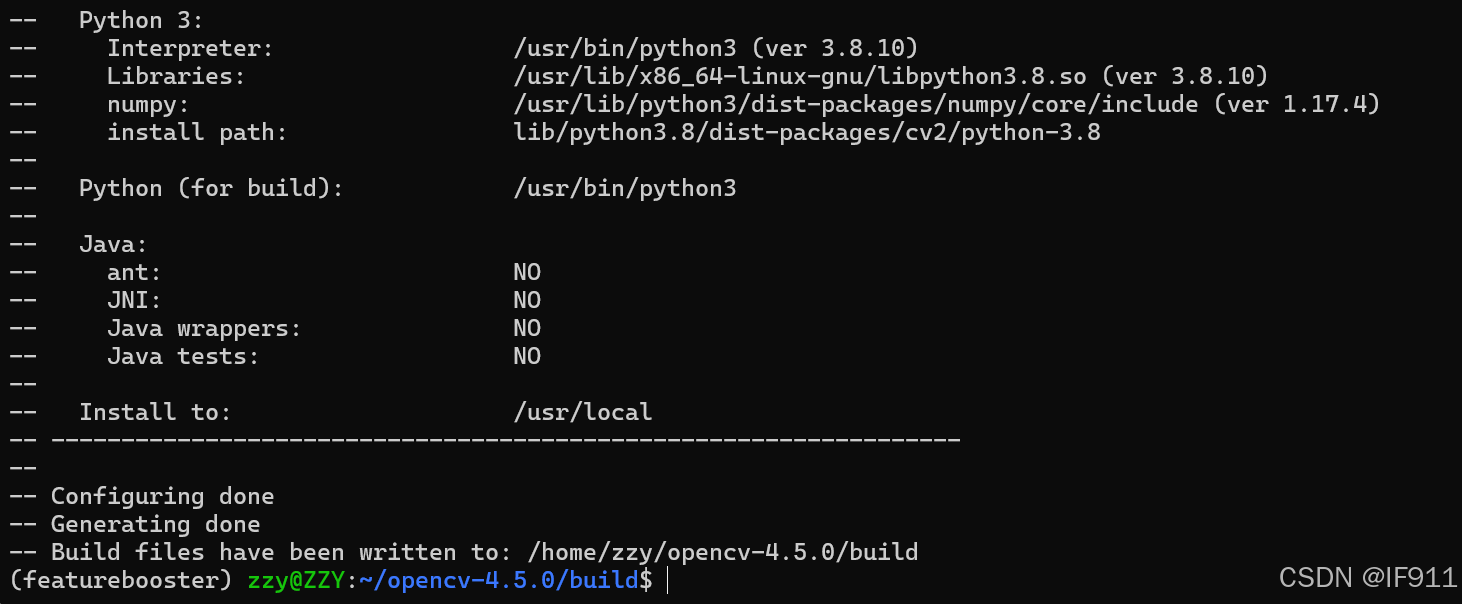Click the Python (for build) path value
This screenshot has height=604, width=1462.
click(624, 188)
